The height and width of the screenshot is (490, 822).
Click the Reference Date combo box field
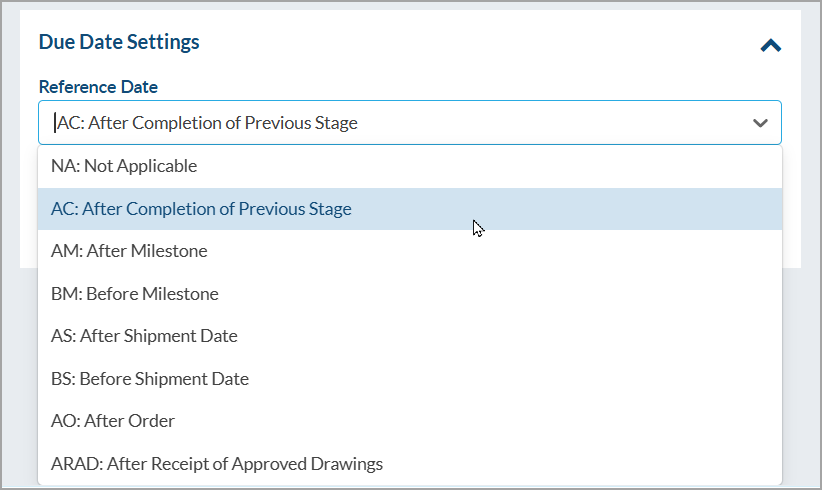tap(400, 123)
